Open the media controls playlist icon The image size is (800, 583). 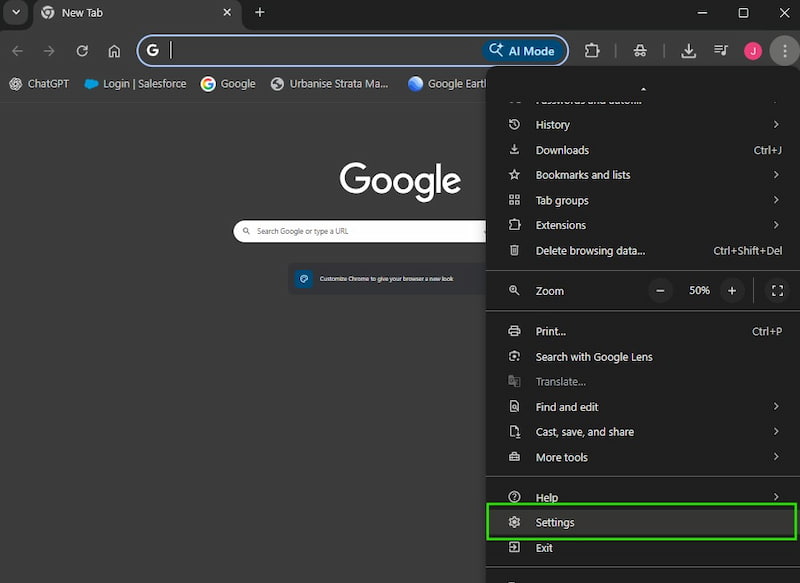722,50
